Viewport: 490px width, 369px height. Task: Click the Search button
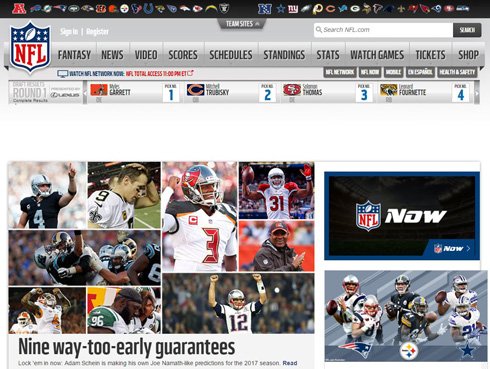point(467,30)
